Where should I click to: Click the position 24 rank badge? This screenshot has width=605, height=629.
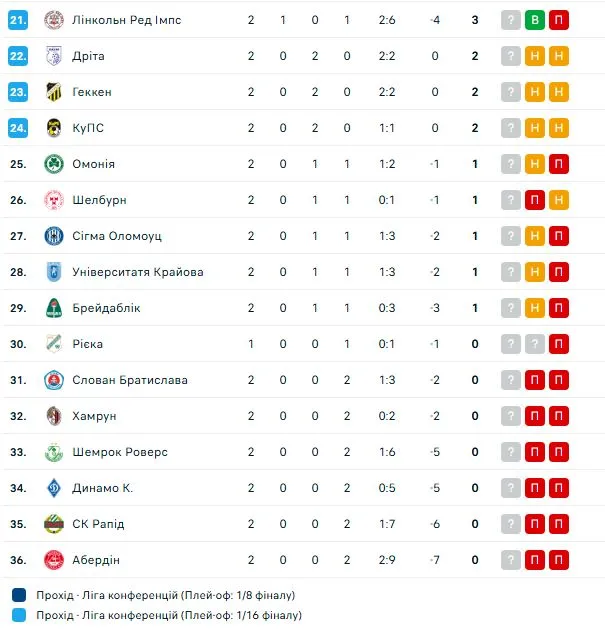click(19, 128)
